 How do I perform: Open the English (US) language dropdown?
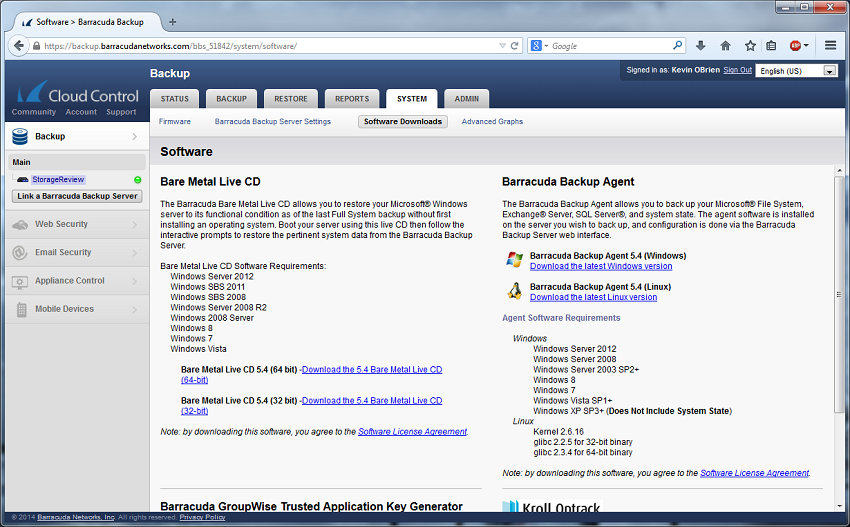coord(797,71)
